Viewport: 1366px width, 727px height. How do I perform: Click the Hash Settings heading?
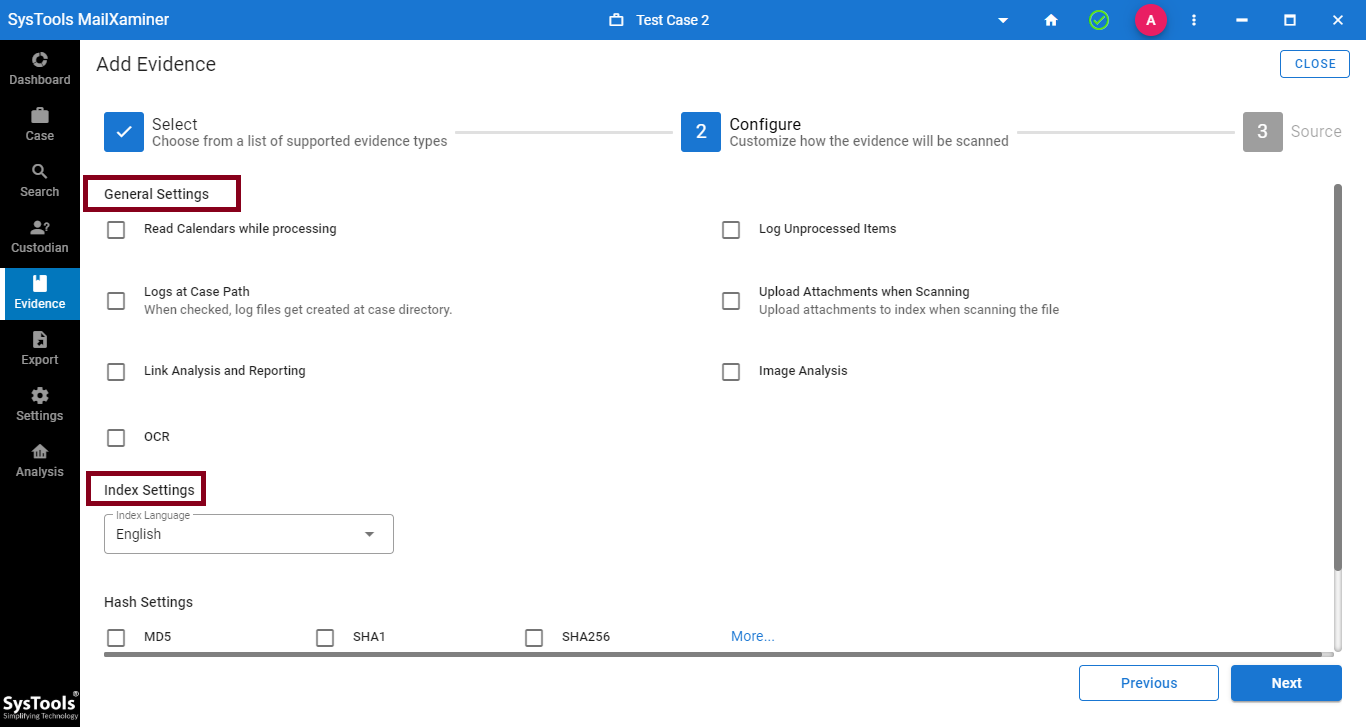click(148, 602)
